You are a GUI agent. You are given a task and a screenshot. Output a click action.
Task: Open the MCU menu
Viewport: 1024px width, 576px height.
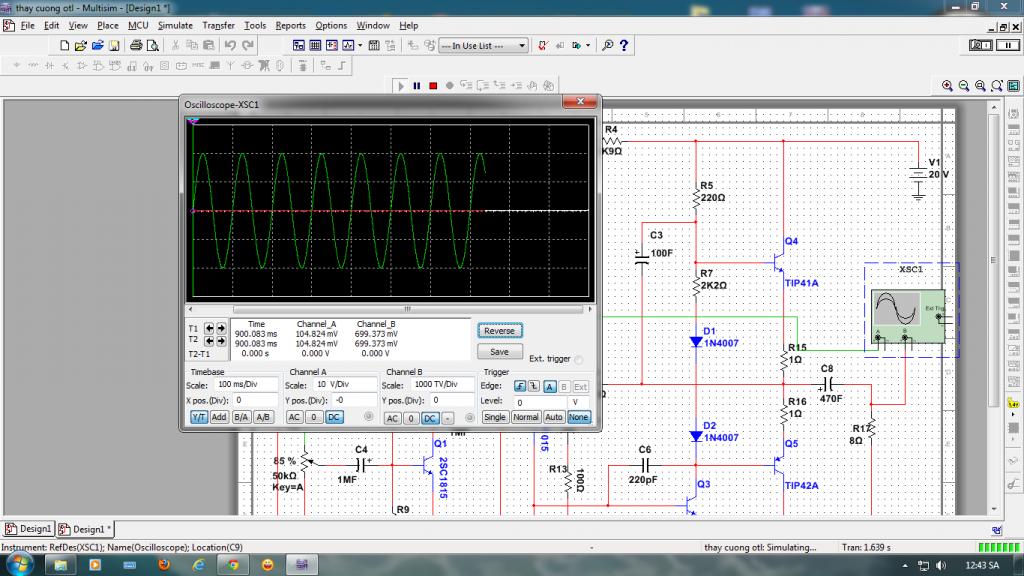pyautogui.click(x=138, y=25)
